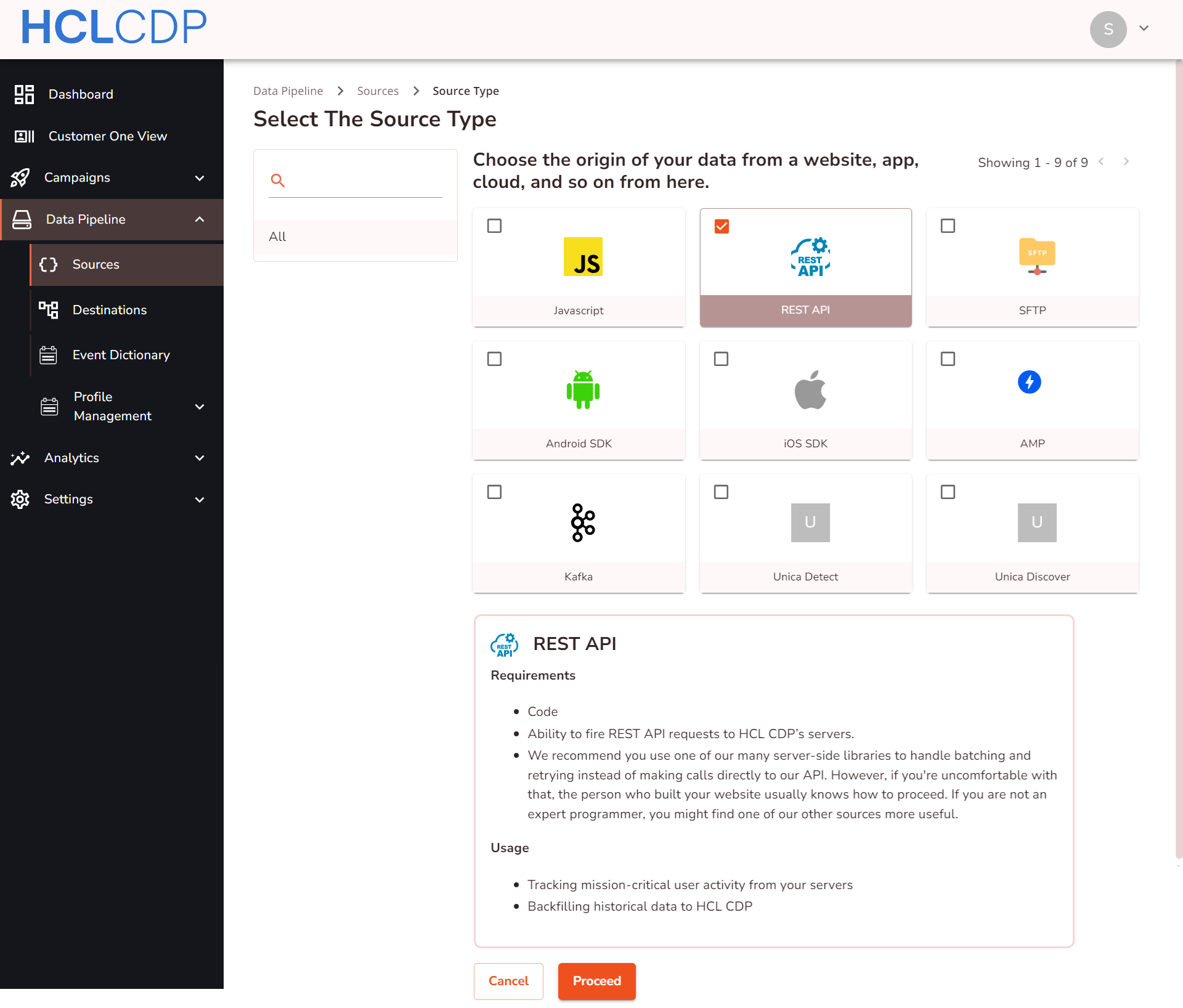Click the Cancel button
Viewport: 1183px width, 1008px height.
pyautogui.click(x=508, y=981)
